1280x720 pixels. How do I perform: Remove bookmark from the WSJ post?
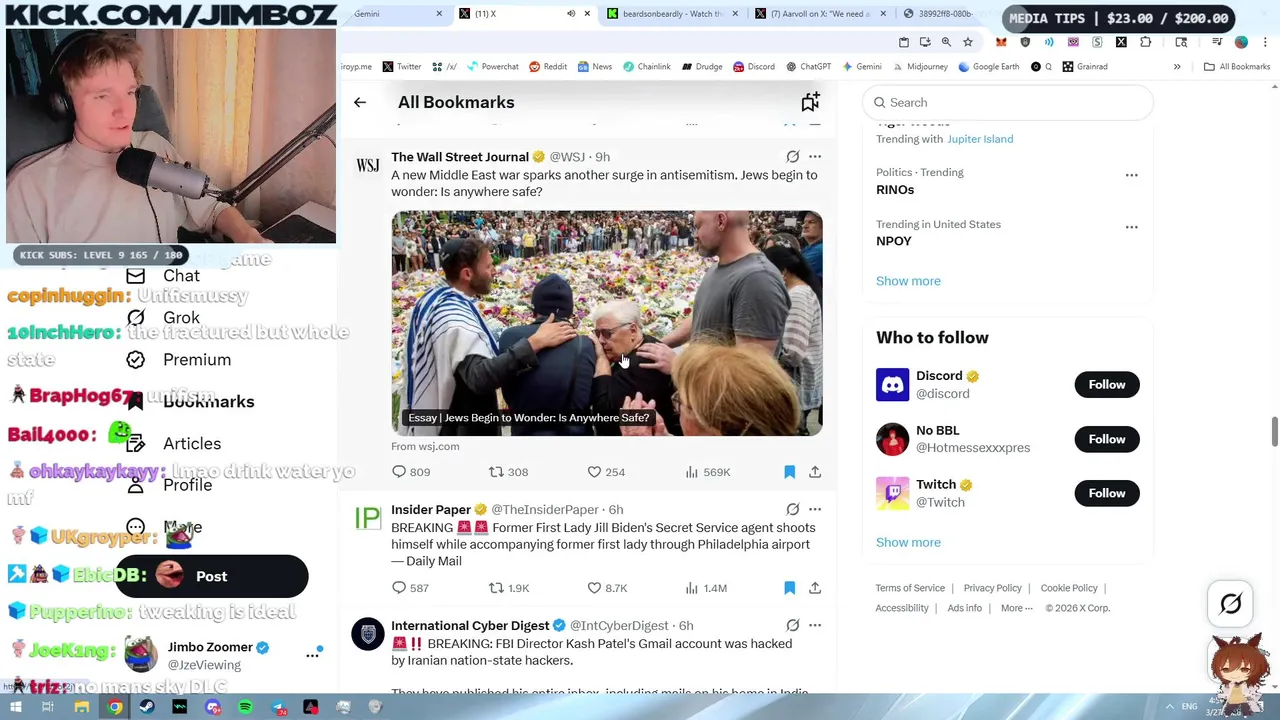click(x=789, y=472)
